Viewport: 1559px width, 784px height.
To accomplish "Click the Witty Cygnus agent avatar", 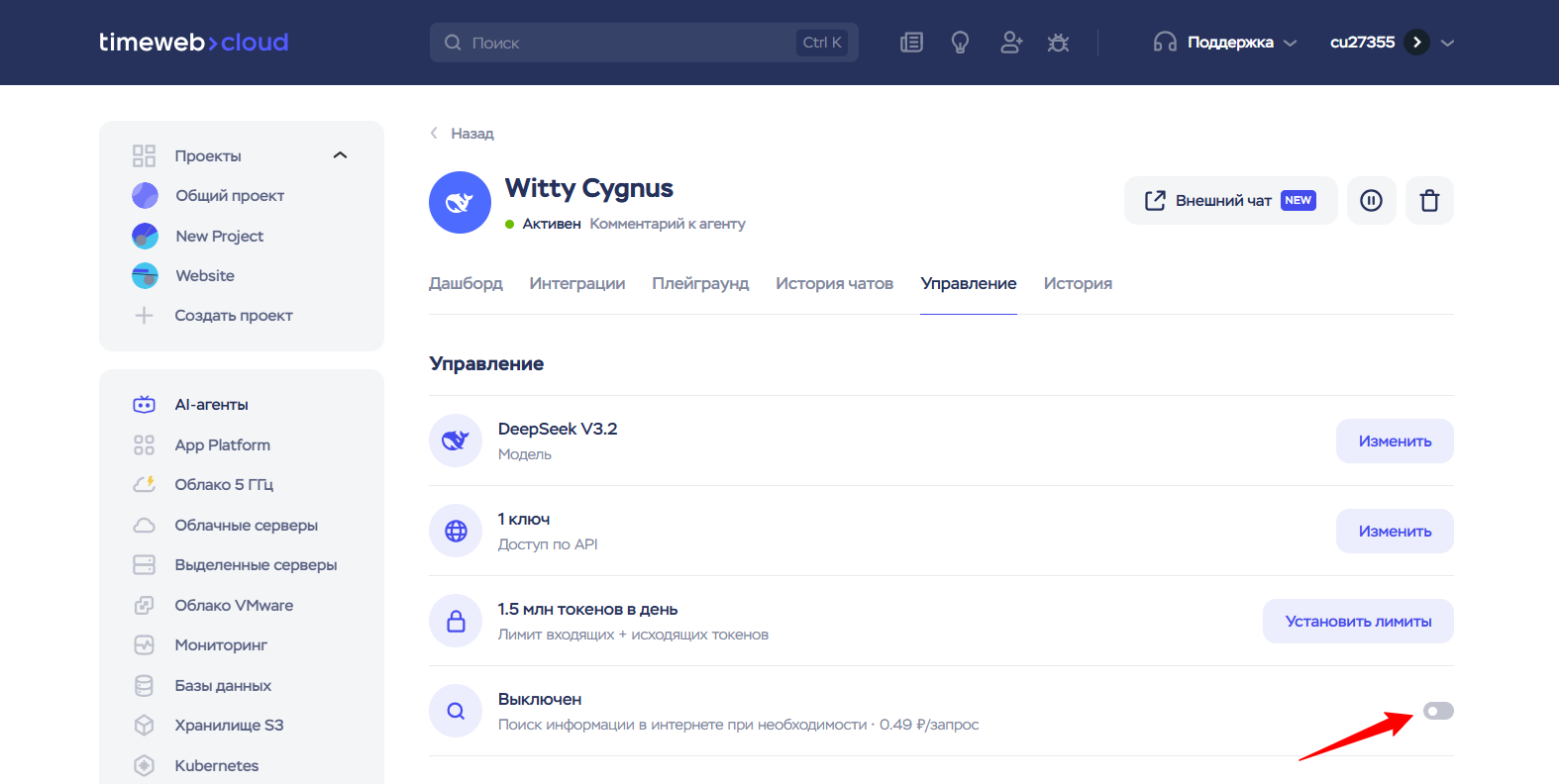I will pos(460,203).
